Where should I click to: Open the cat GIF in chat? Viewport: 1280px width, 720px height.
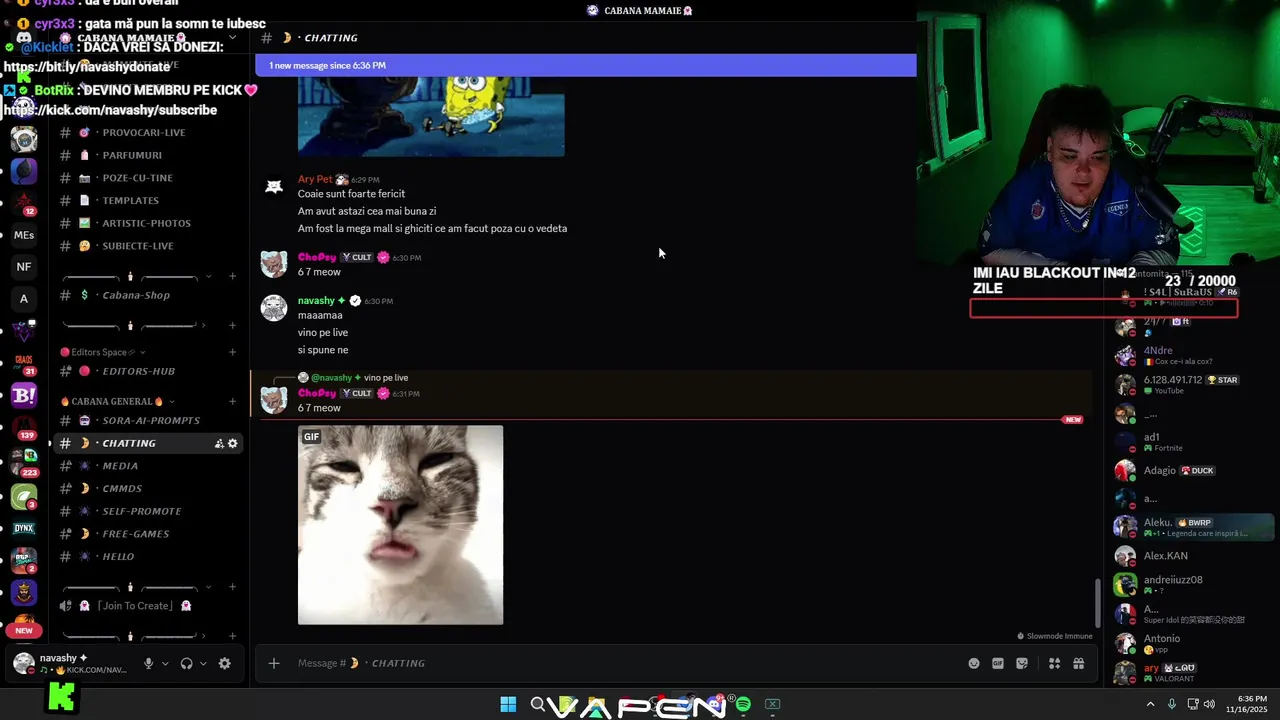pyautogui.click(x=400, y=525)
